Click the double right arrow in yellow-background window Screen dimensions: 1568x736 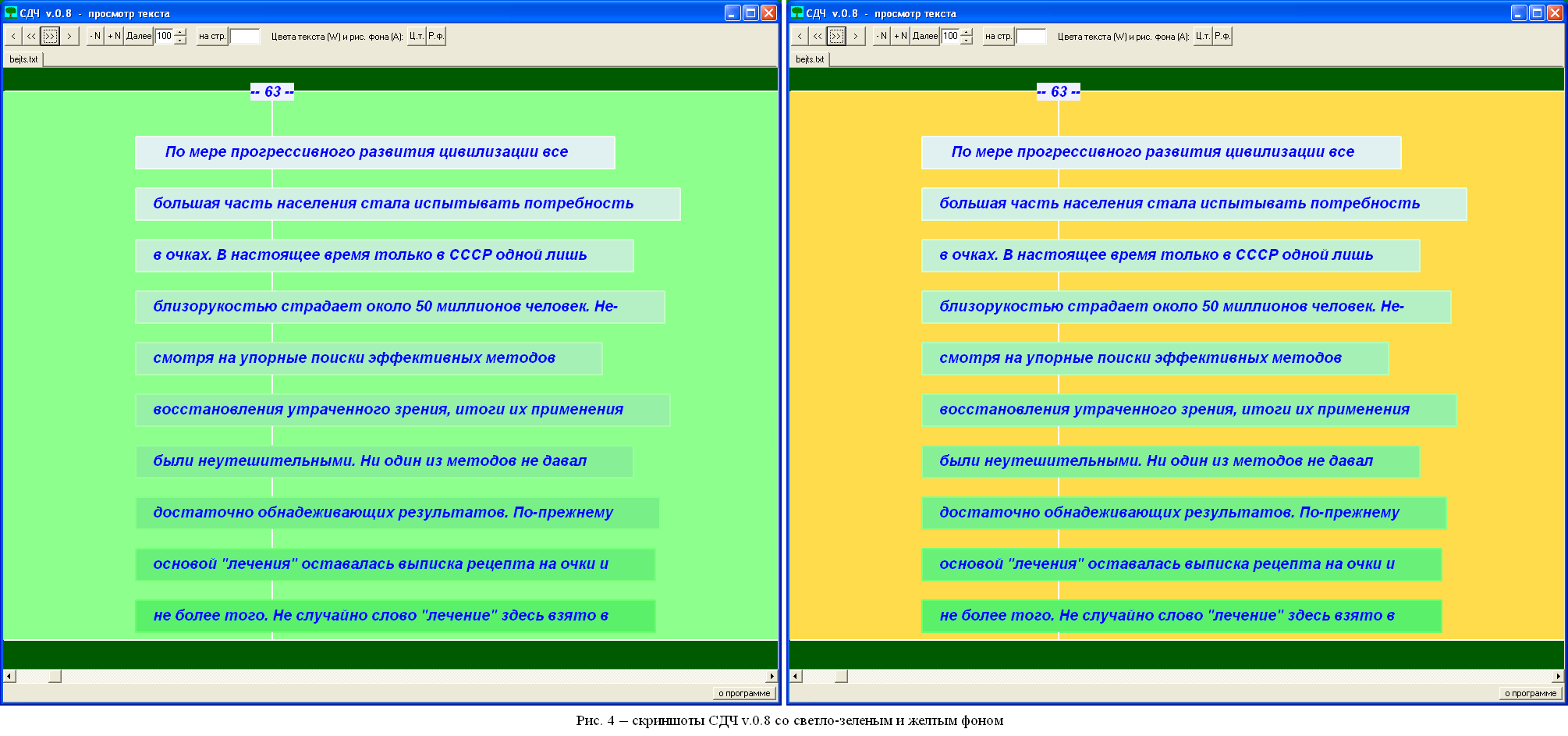(x=836, y=36)
